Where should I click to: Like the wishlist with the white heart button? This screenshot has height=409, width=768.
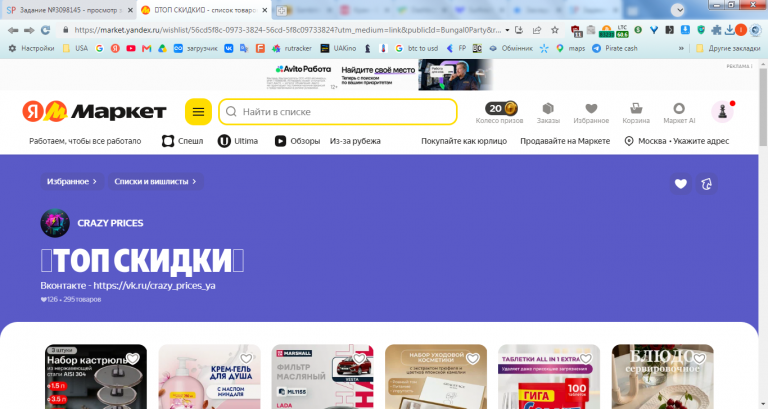click(x=680, y=184)
